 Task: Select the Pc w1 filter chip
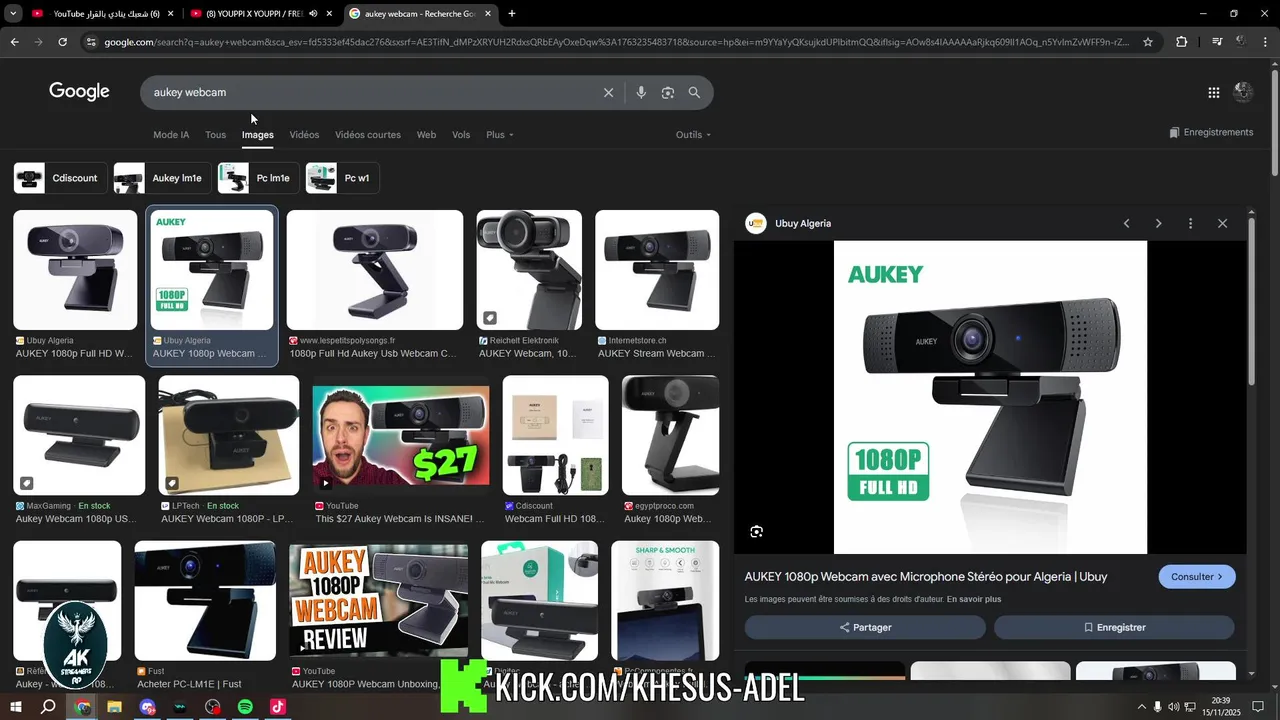pyautogui.click(x=343, y=178)
